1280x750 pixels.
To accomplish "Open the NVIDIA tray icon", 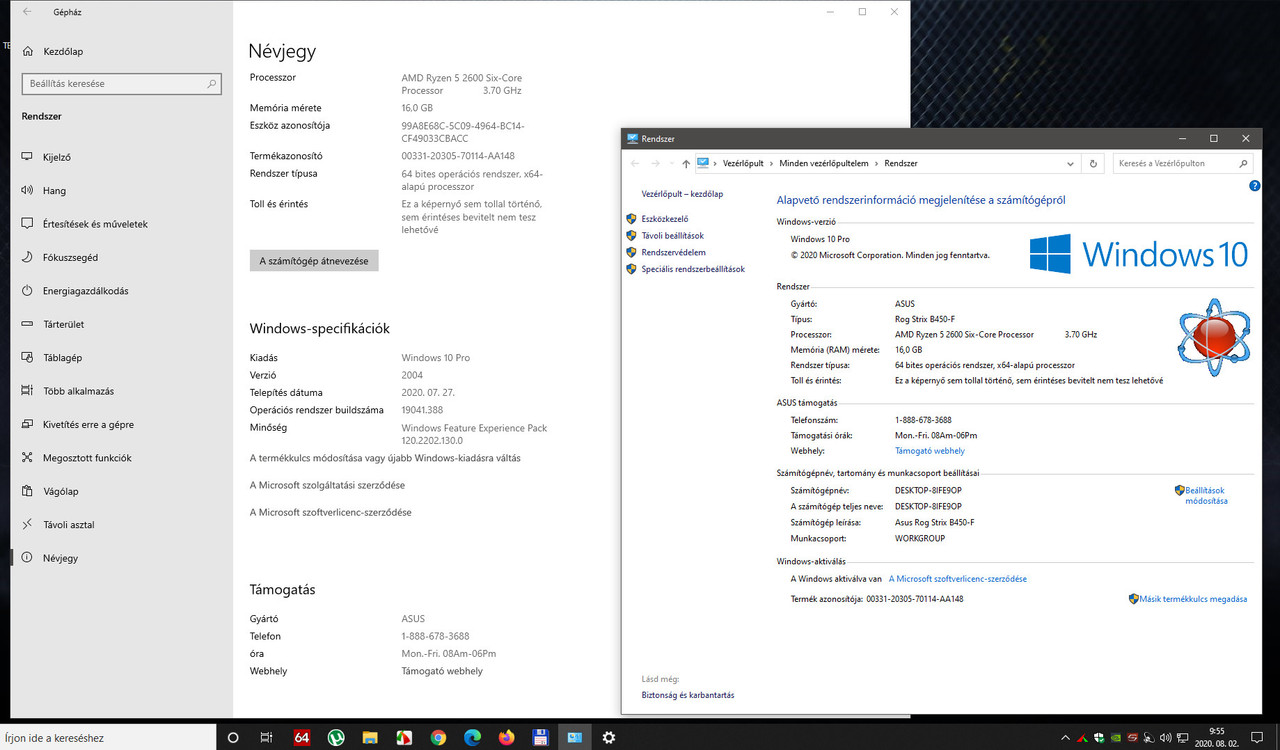I will click(1115, 738).
